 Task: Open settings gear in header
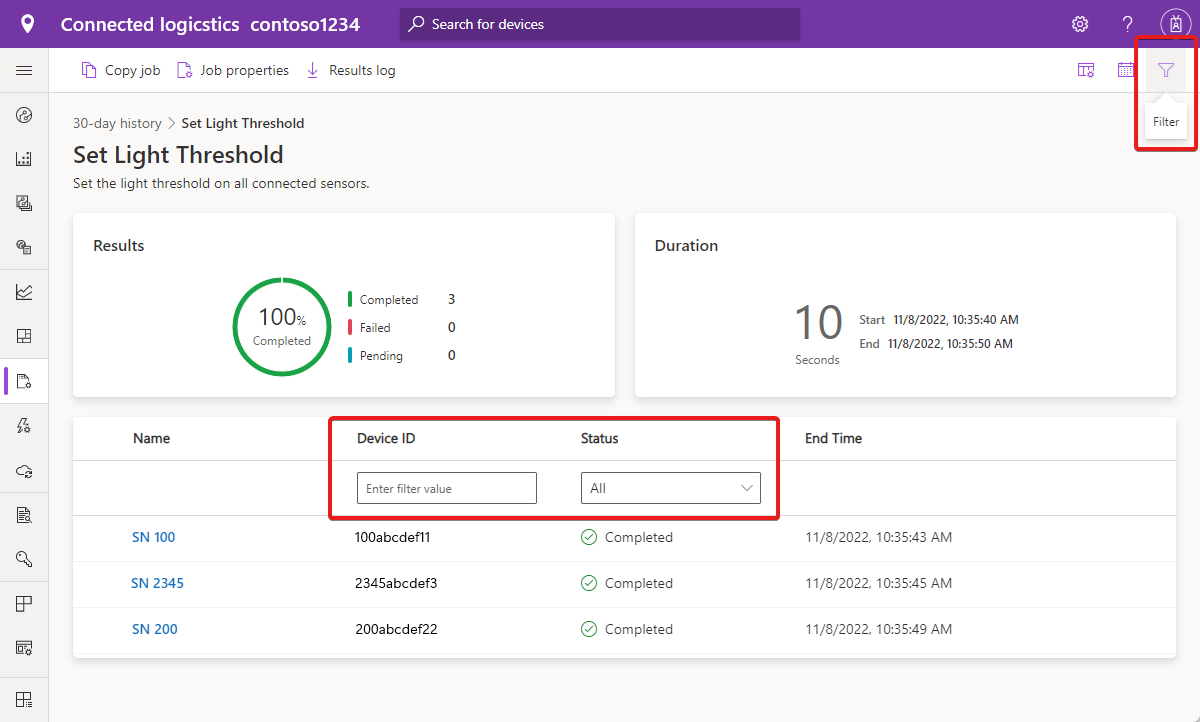pos(1080,24)
